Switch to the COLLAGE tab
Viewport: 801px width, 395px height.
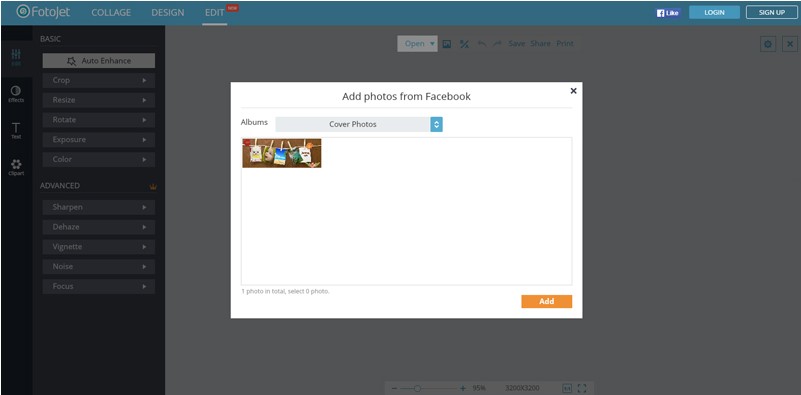click(x=111, y=13)
